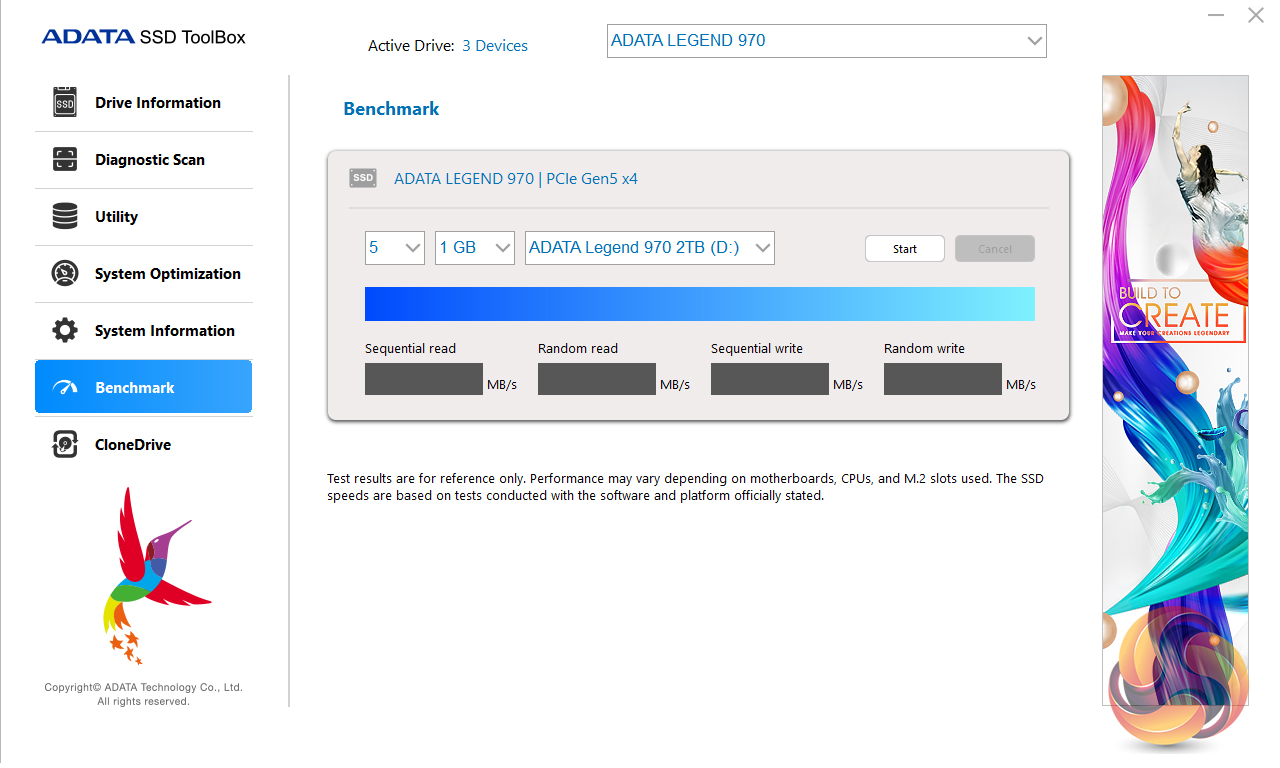Image resolution: width=1280 pixels, height=768 pixels.
Task: Click the test results disclaimer text
Action: [x=685, y=487]
